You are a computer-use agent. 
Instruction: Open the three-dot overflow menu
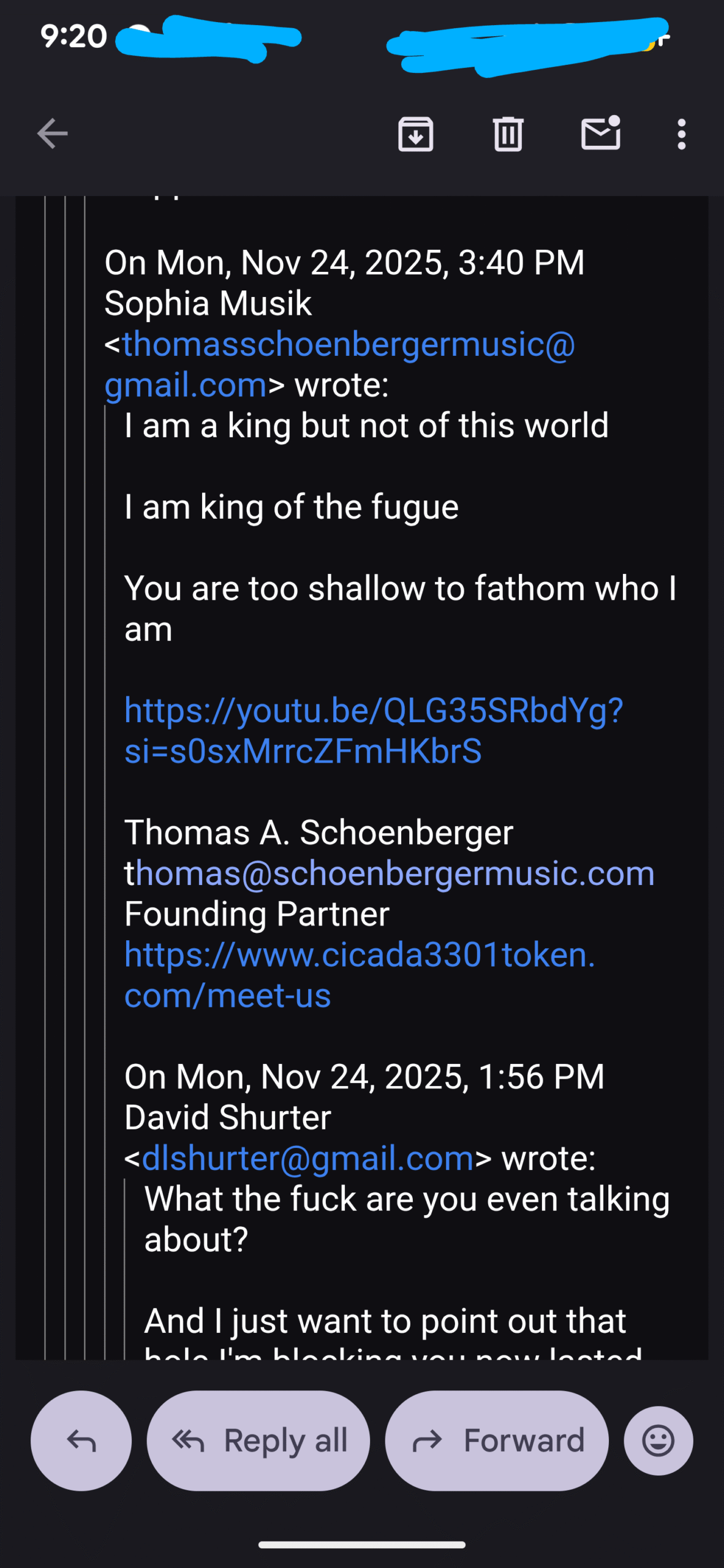[x=681, y=134]
